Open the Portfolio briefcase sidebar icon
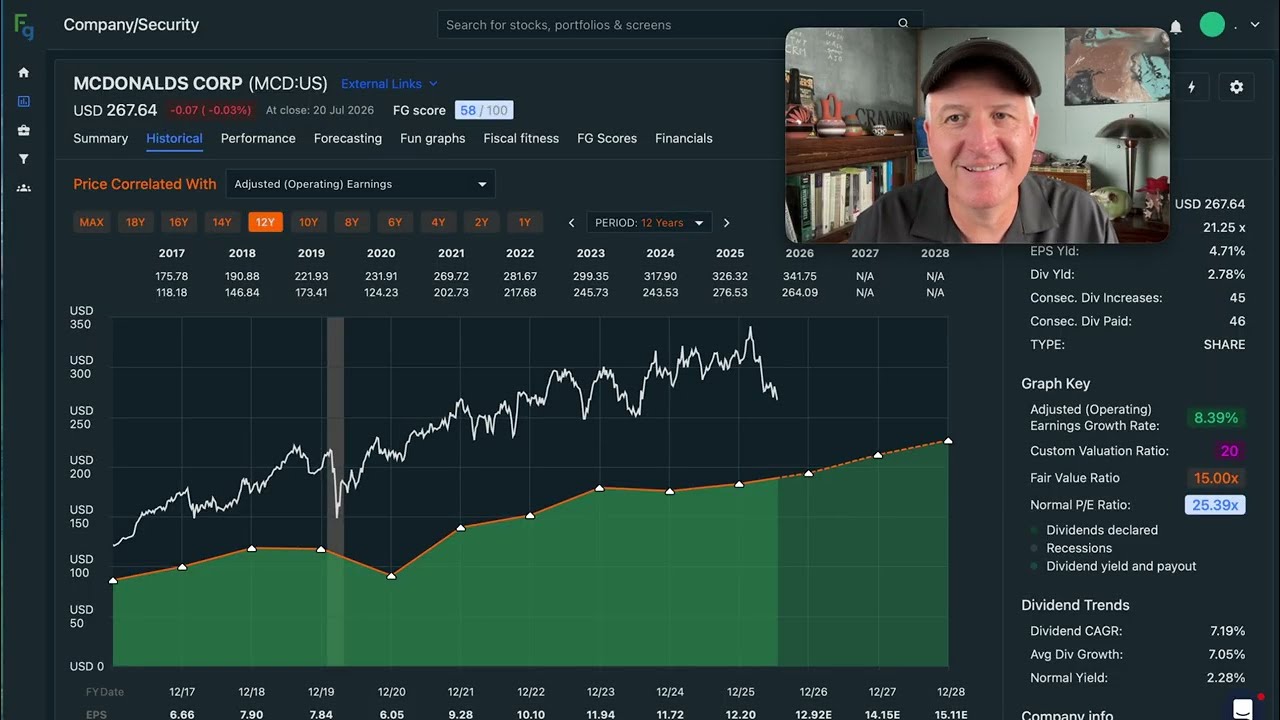The width and height of the screenshot is (1280, 720). coord(24,130)
